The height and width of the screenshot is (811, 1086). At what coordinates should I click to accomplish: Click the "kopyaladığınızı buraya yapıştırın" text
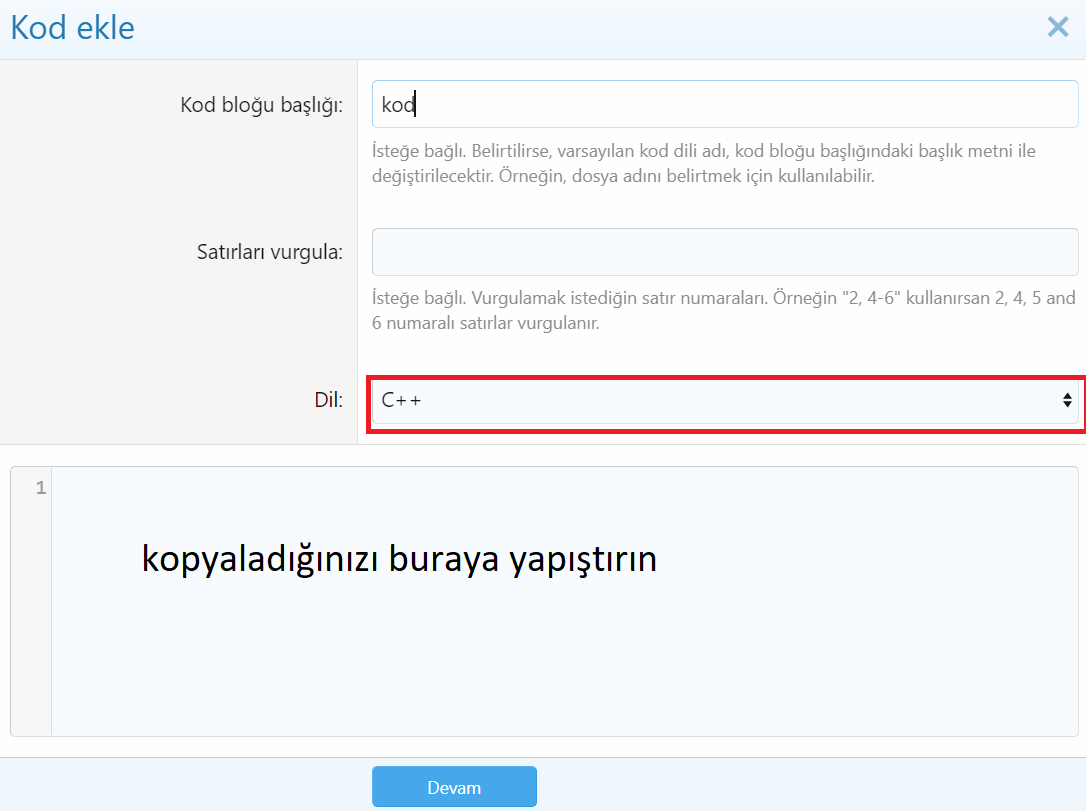tap(399, 559)
